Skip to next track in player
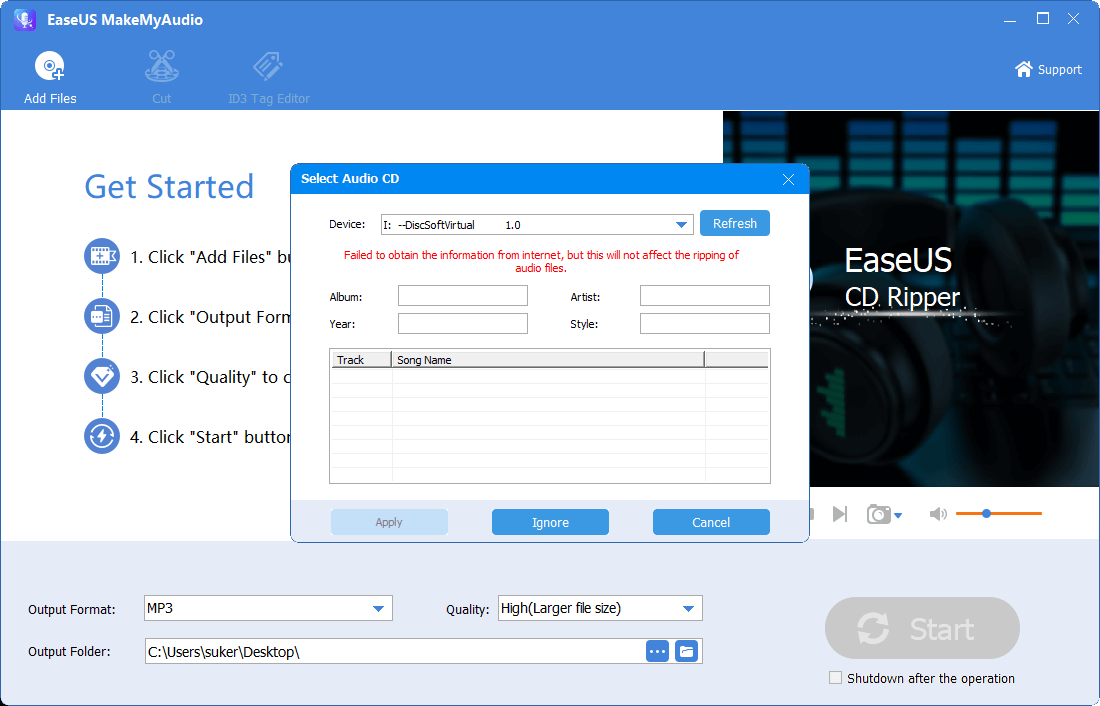 point(840,514)
